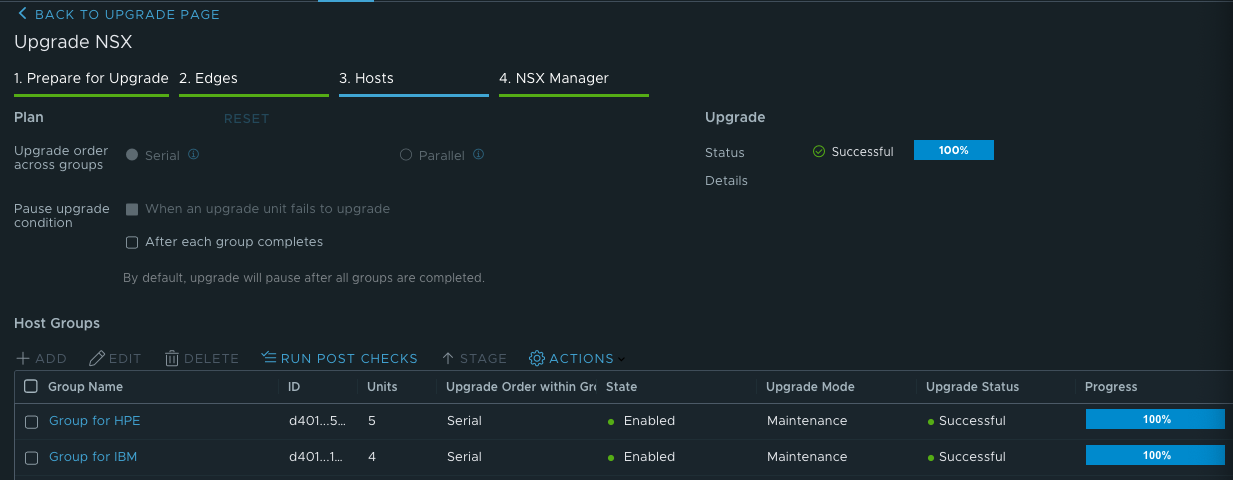Go back to upgrade page link
The width and height of the screenshot is (1233, 480).
tap(118, 14)
